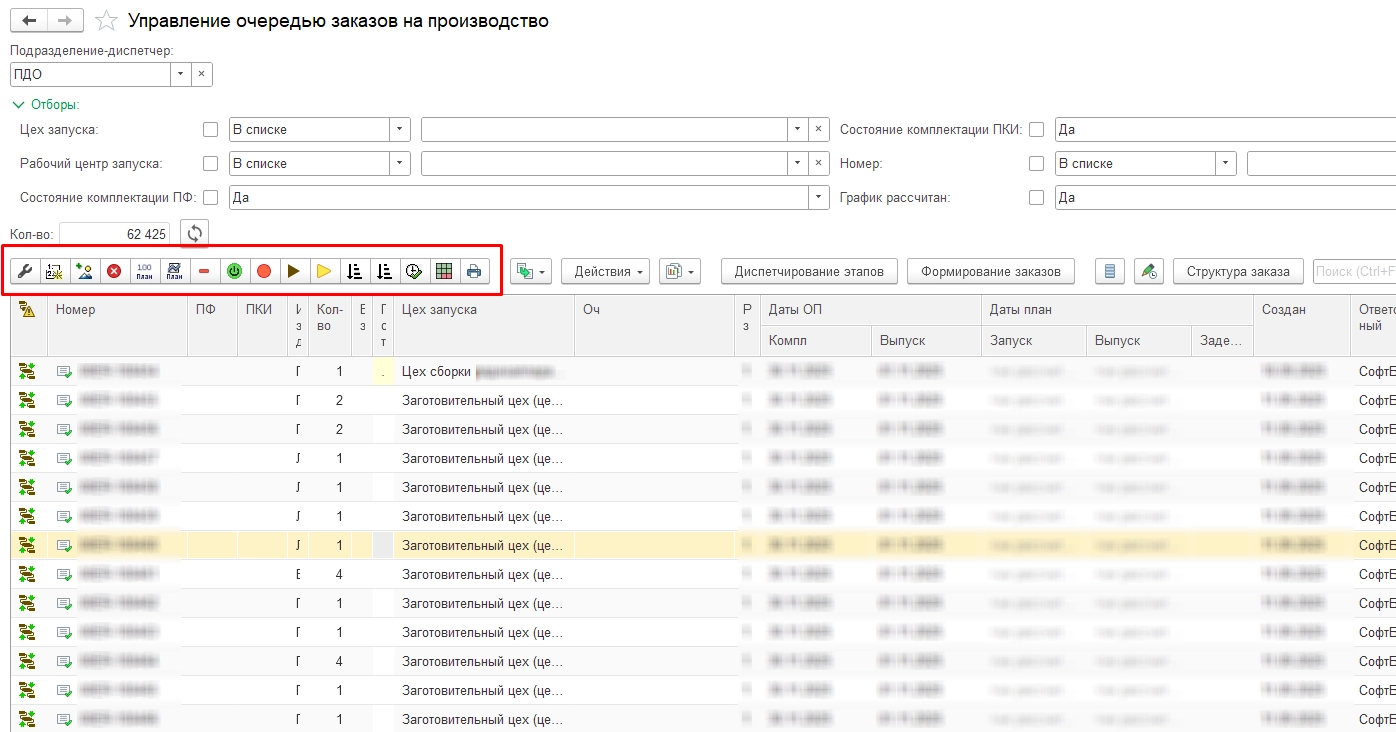Add page to favorites with star icon
This screenshot has height=732, width=1396.
tap(105, 21)
